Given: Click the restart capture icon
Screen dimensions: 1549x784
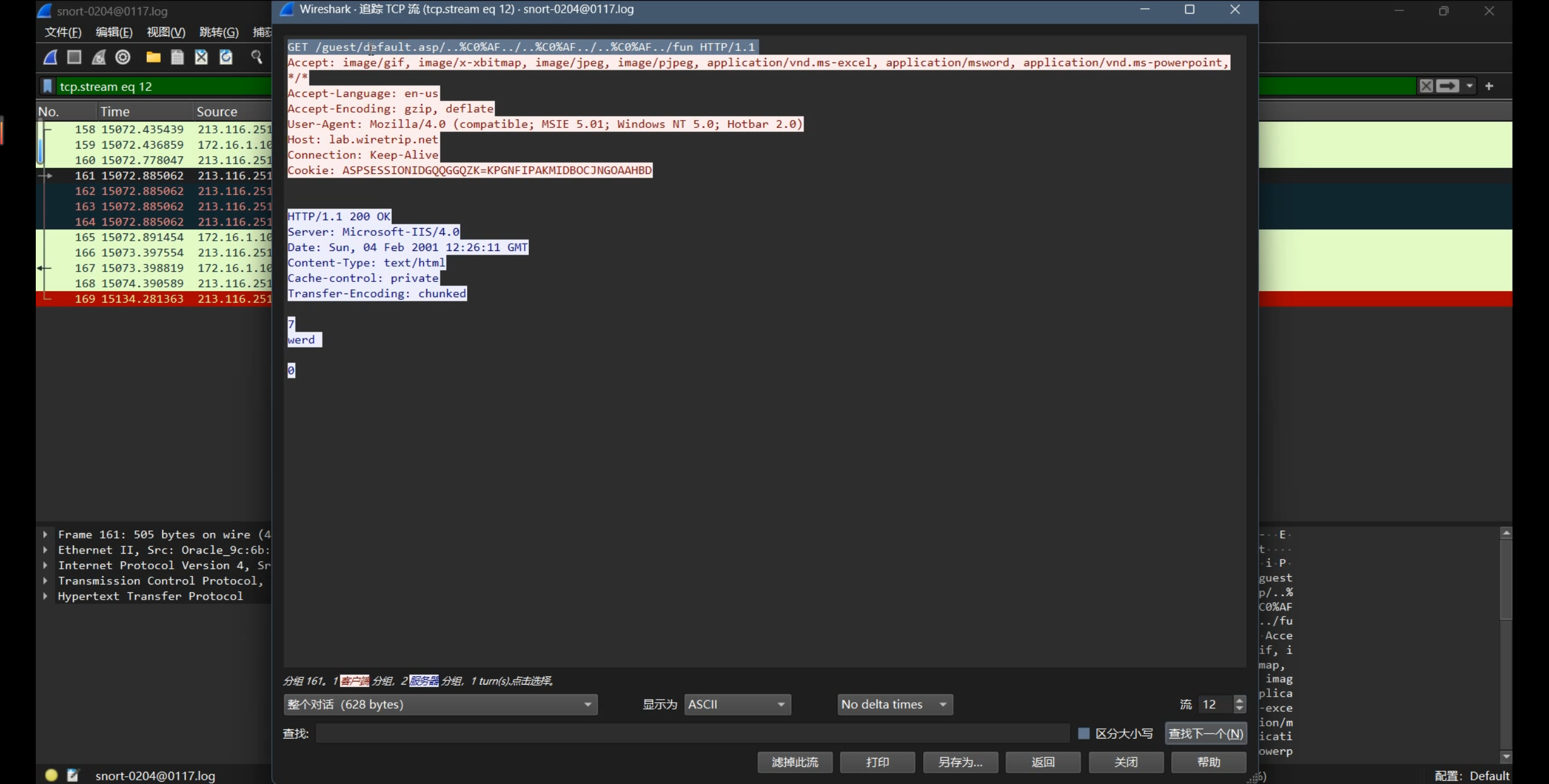Looking at the screenshot, I should [x=99, y=57].
